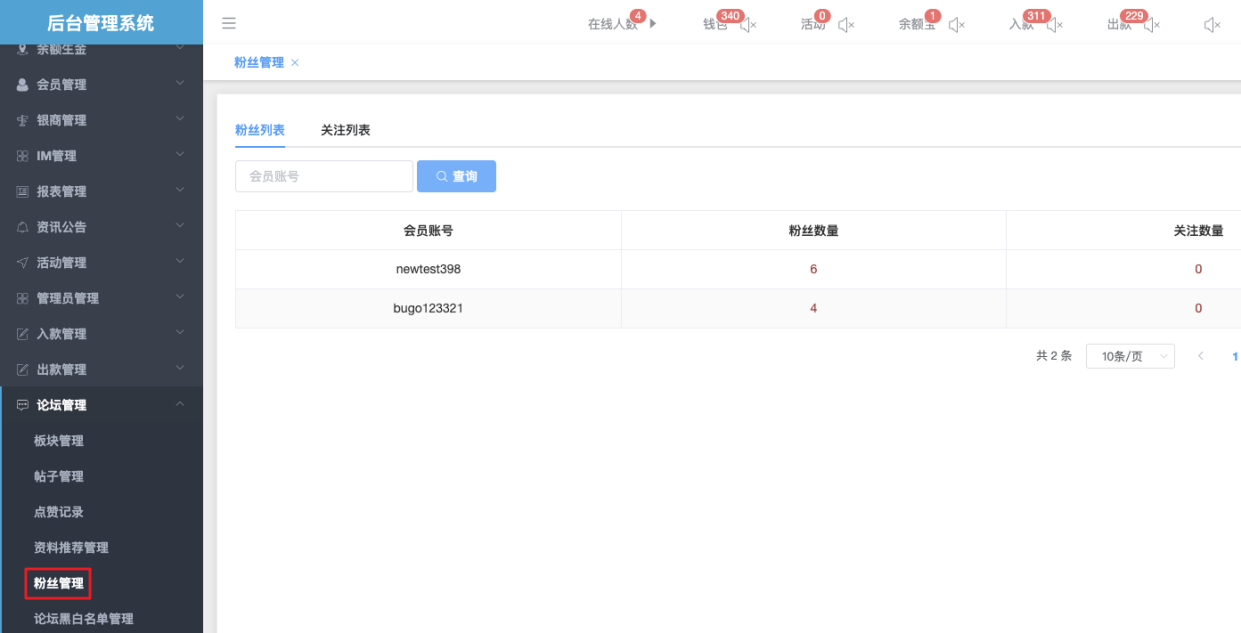
Task: Toggle the 活动 speaker mute icon
Action: pos(846,25)
